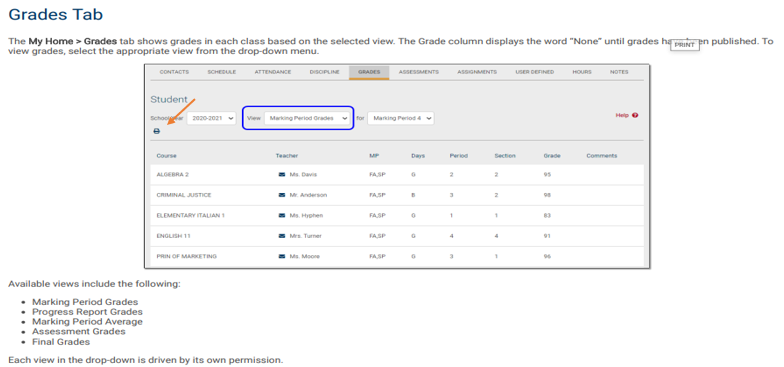Viewport: 784px width, 367px height.
Task: Switch to the Hours tab
Action: click(x=582, y=72)
